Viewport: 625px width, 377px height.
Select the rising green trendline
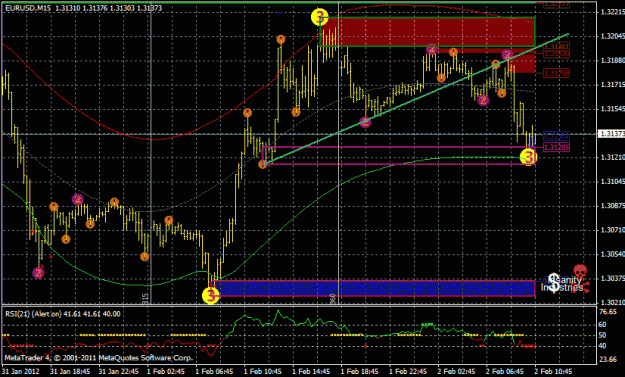pyautogui.click(x=416, y=98)
